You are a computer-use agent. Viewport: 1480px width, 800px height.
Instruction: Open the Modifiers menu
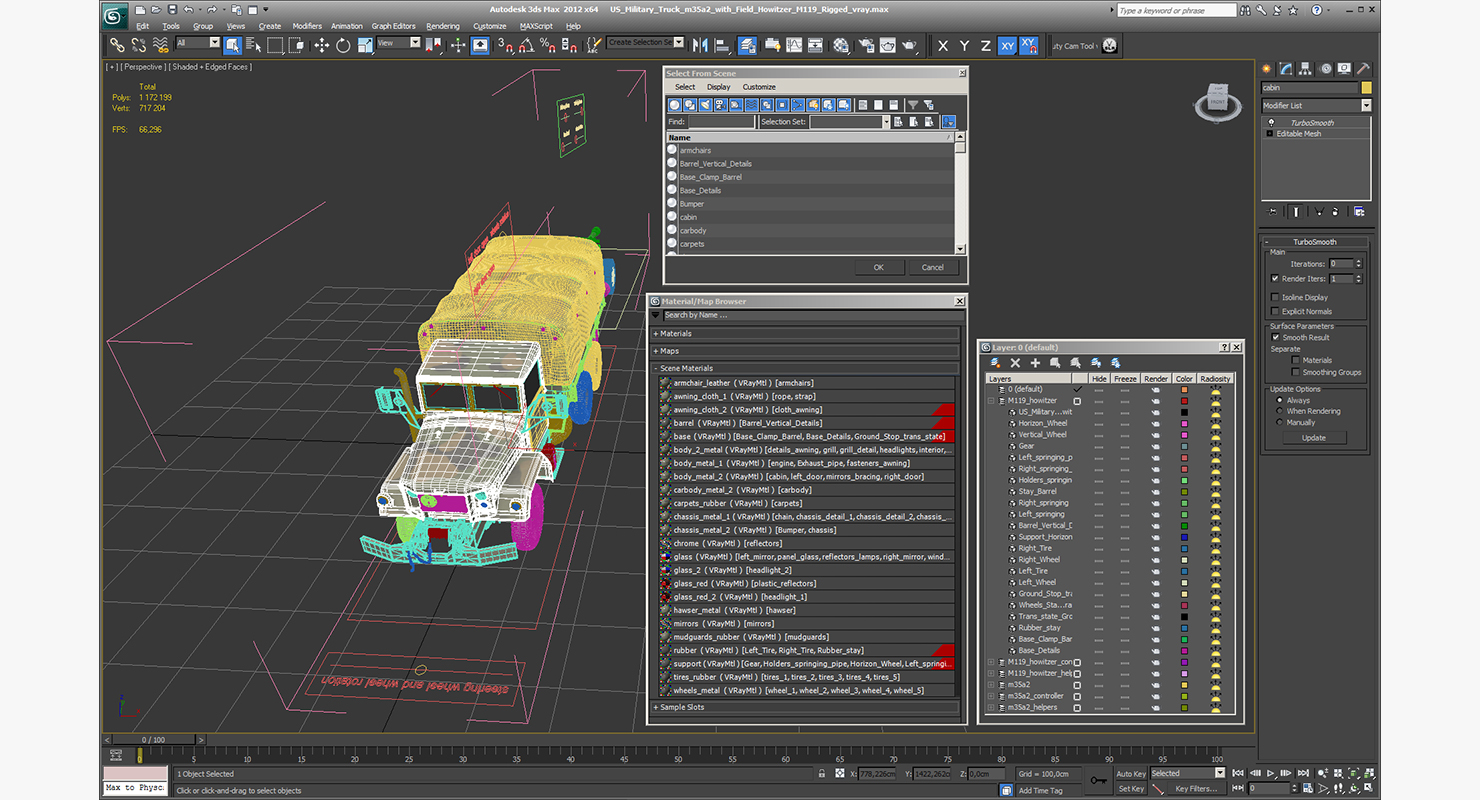point(307,26)
